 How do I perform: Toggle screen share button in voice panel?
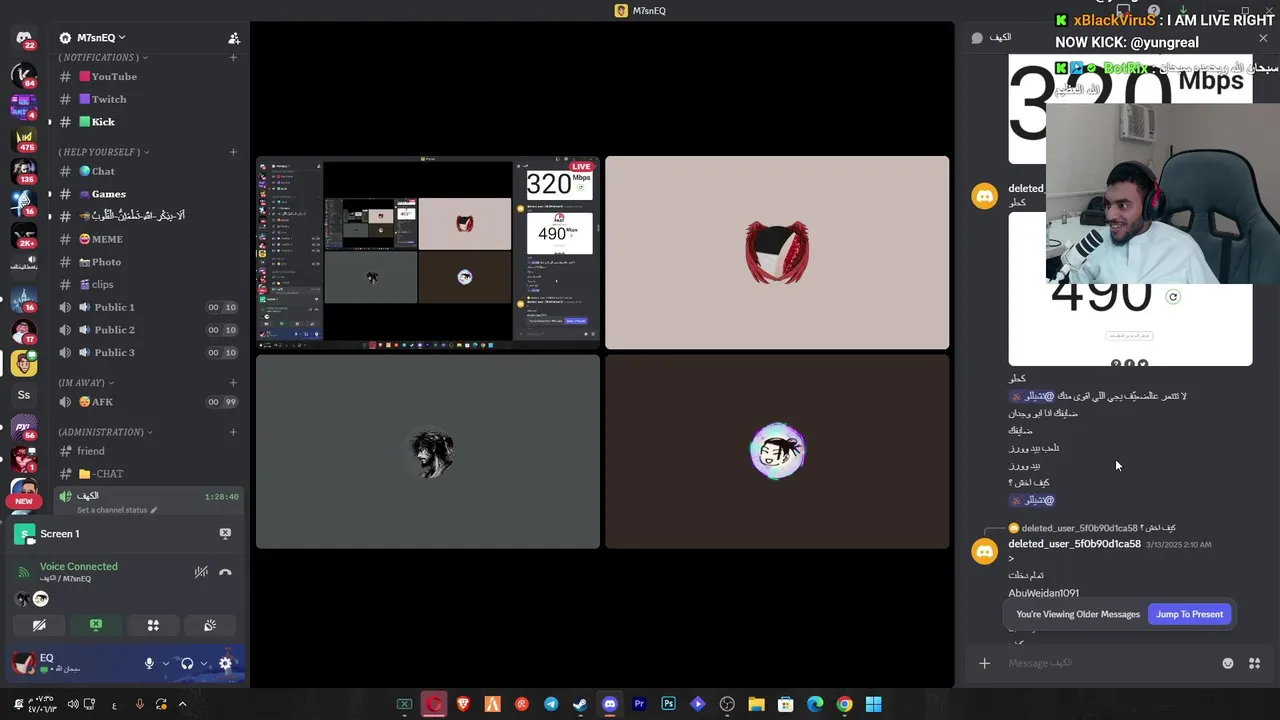pos(96,625)
